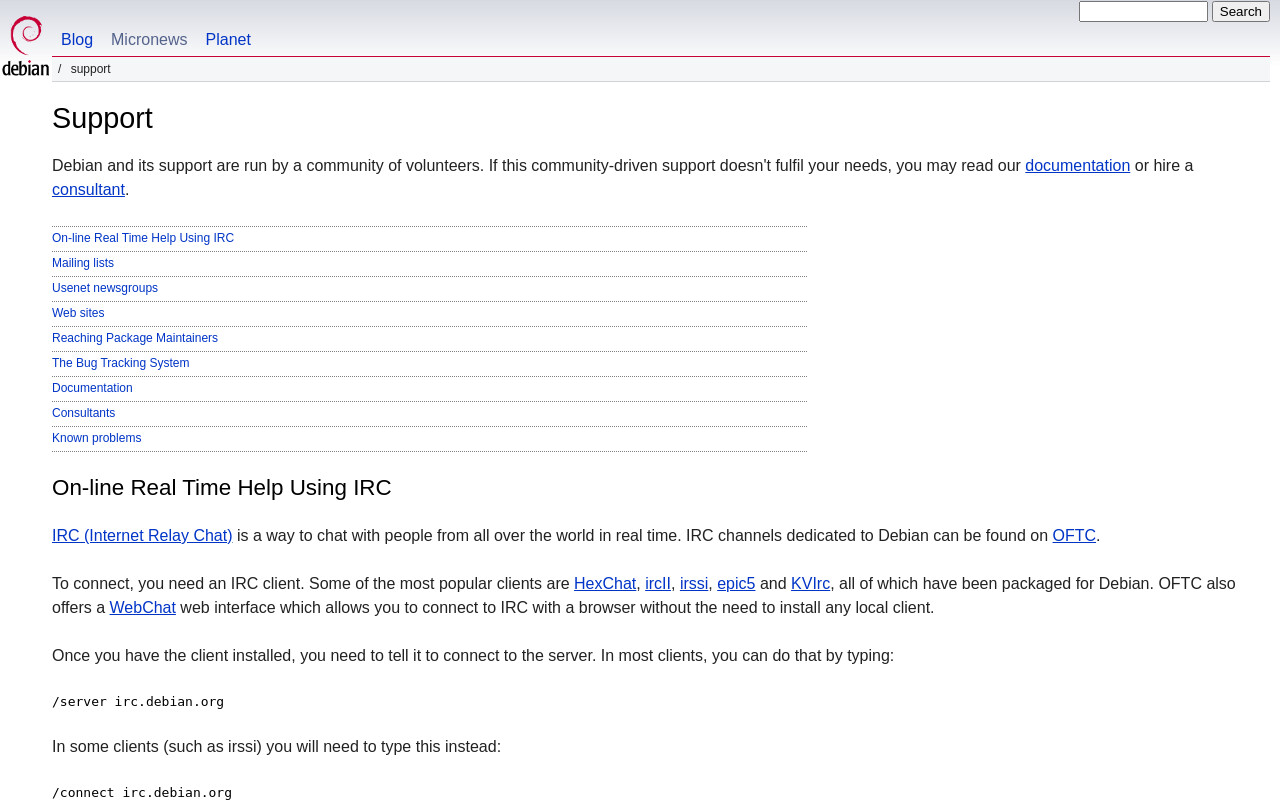The width and height of the screenshot is (1280, 800).
Task: Click the /server irc.debian.org command text
Action: pyautogui.click(x=138, y=702)
